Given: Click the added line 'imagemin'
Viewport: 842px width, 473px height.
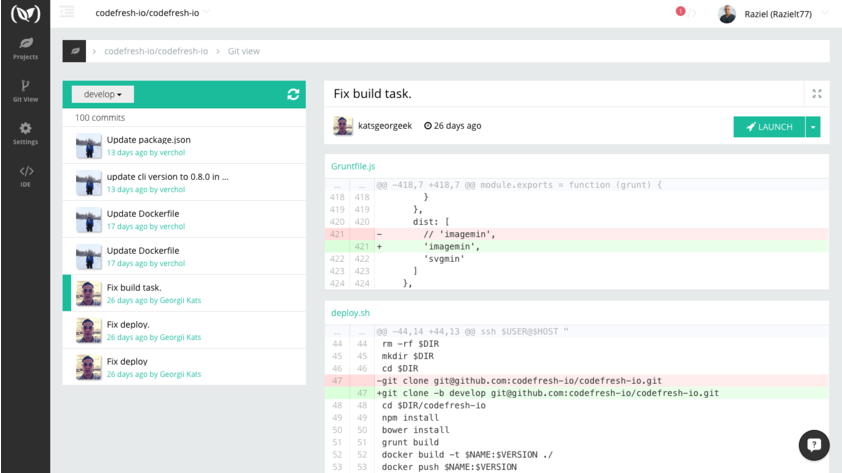Looking at the screenshot, I should [x=577, y=246].
